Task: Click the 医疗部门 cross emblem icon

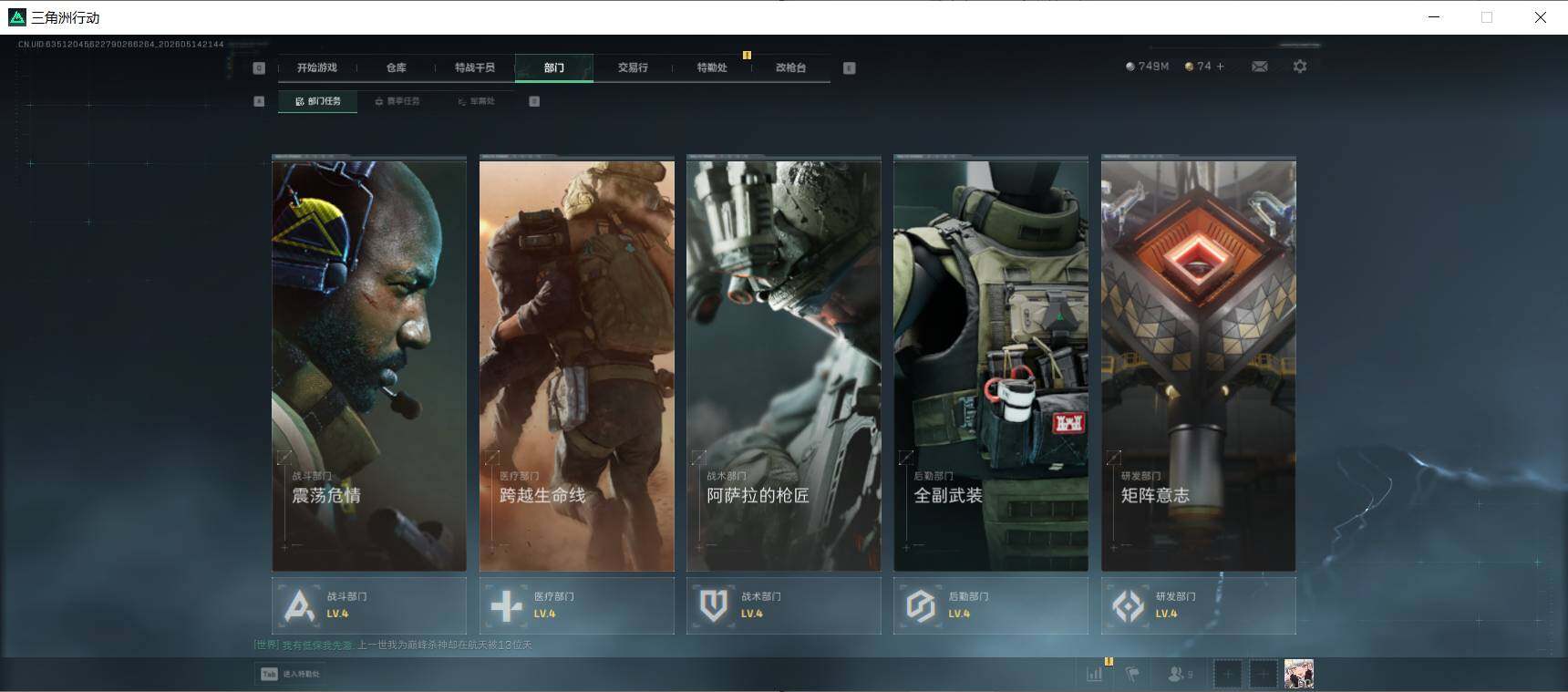Action: click(x=507, y=605)
